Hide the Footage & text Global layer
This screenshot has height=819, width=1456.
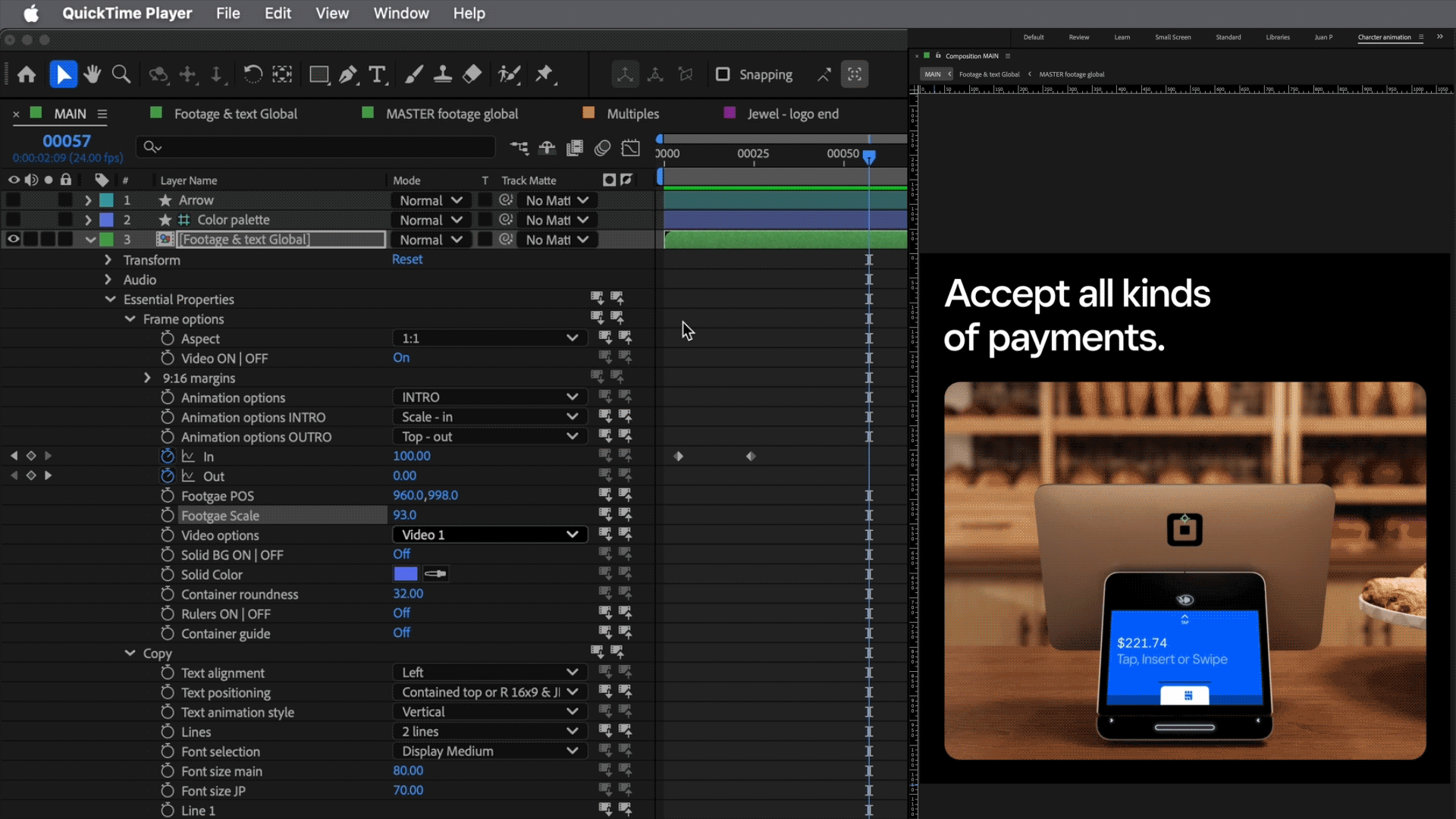pos(14,240)
